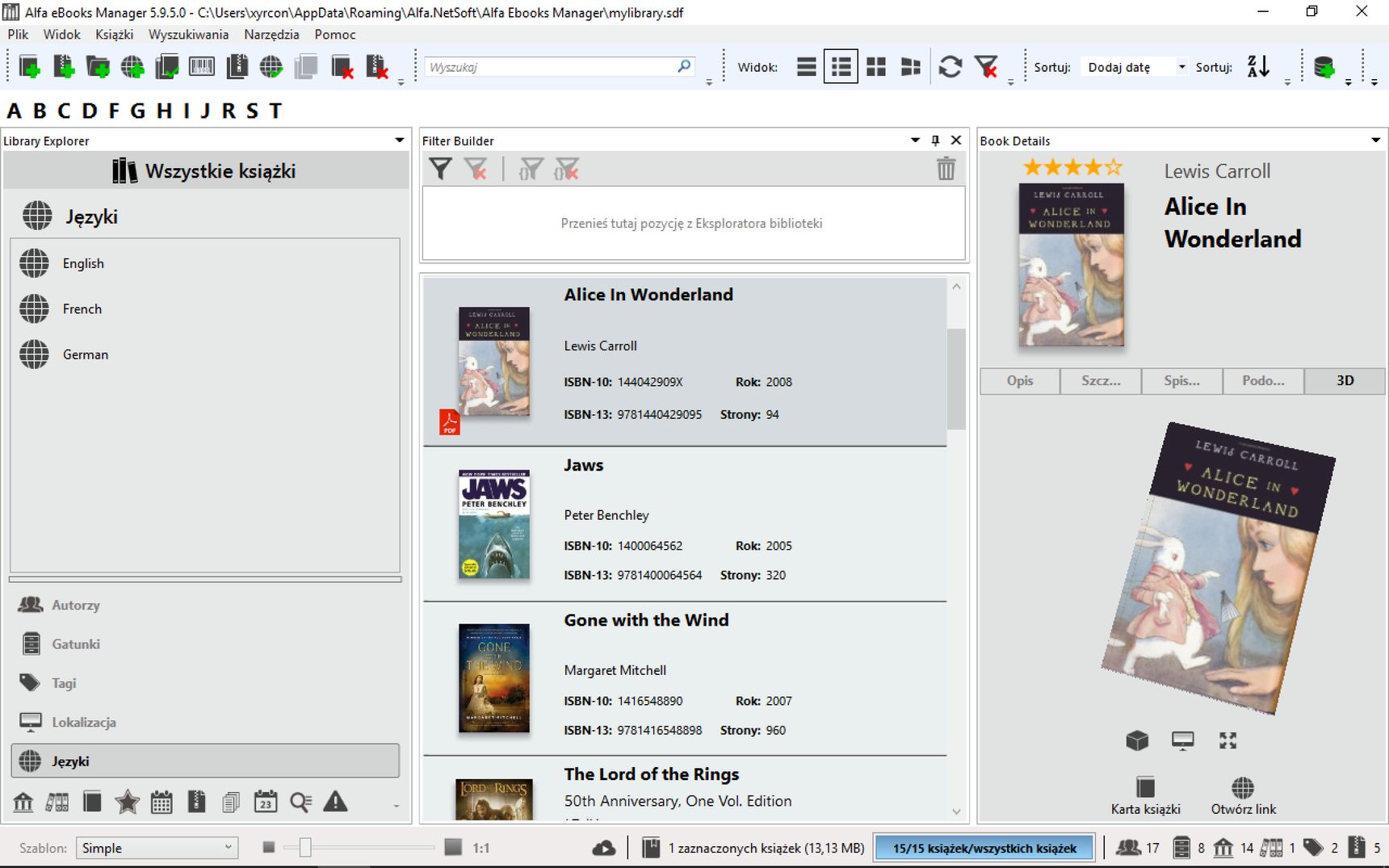The width and height of the screenshot is (1389, 868).
Task: Click the add database icon
Action: point(1324,67)
